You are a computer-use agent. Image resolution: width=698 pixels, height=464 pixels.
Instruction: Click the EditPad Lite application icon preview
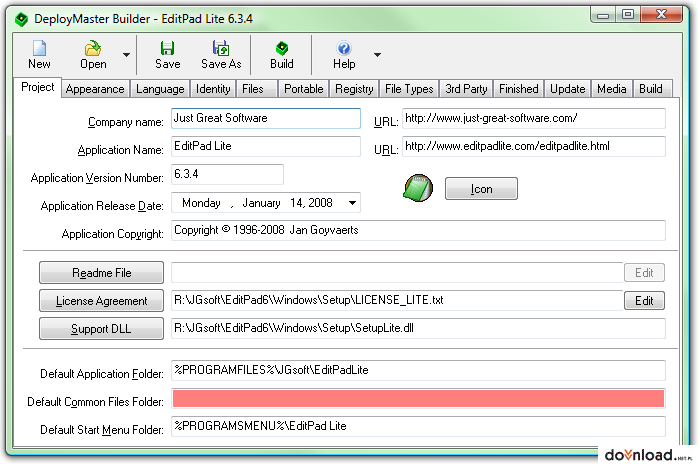(418, 188)
